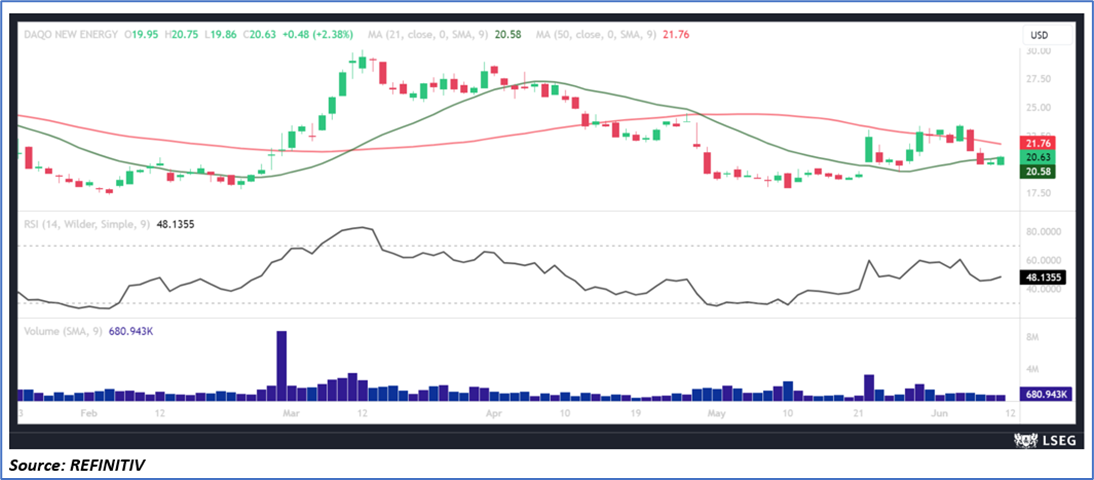The image size is (1094, 480).
Task: Click the Mar date label on time axis
Action: coord(291,414)
